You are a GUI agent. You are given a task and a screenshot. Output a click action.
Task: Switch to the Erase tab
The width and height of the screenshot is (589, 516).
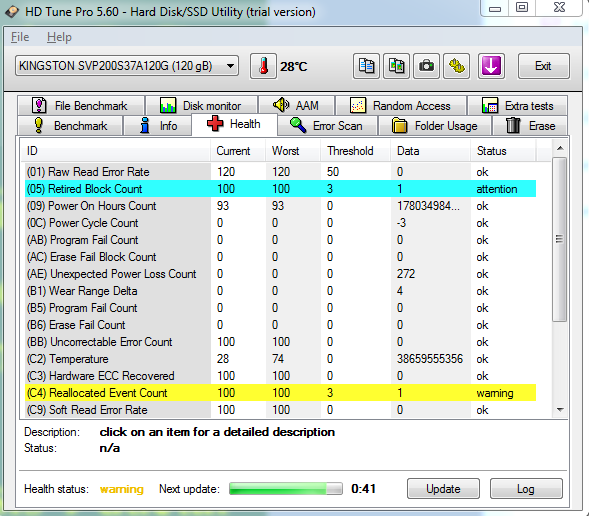(530, 125)
